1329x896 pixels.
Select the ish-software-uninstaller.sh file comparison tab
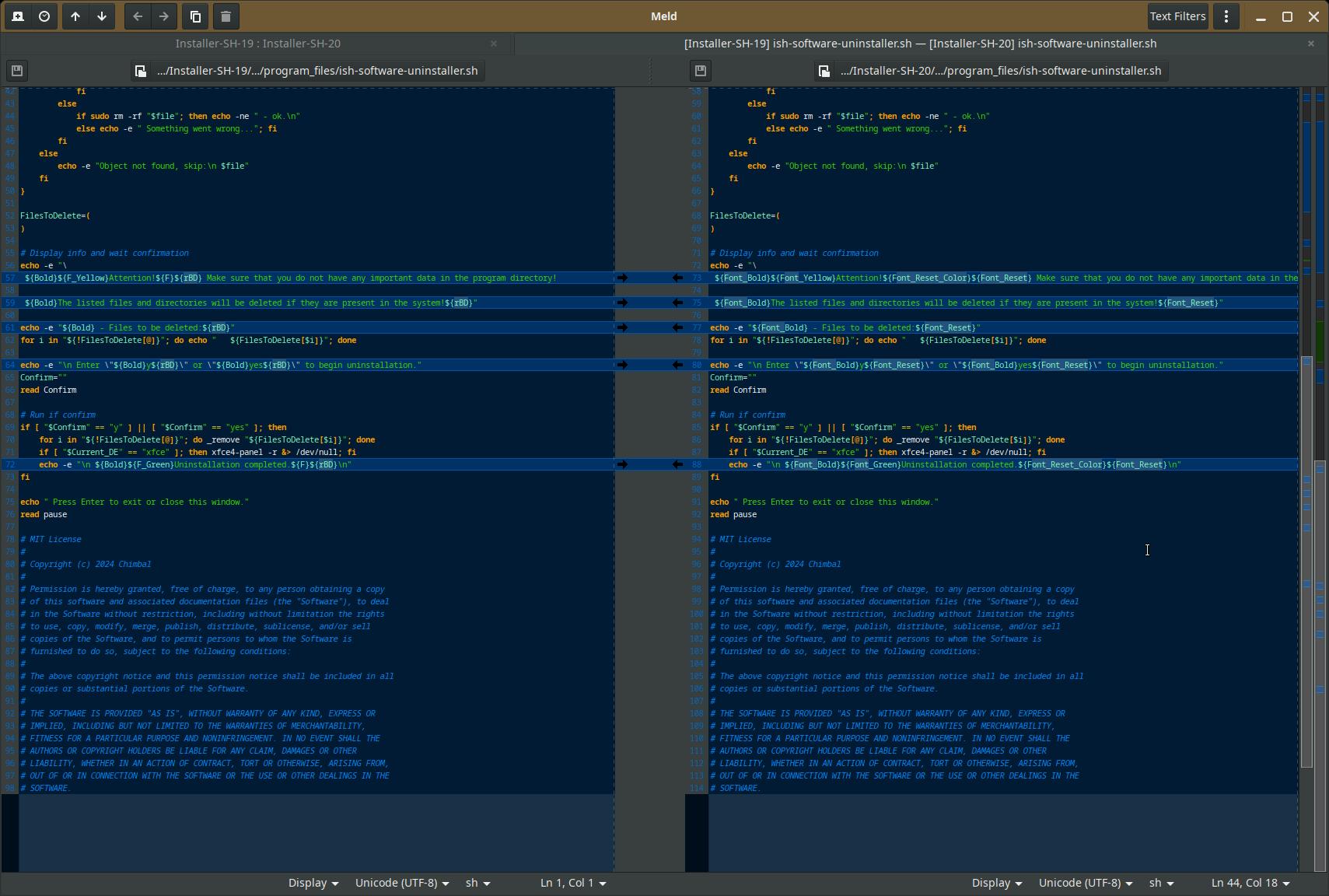click(920, 44)
